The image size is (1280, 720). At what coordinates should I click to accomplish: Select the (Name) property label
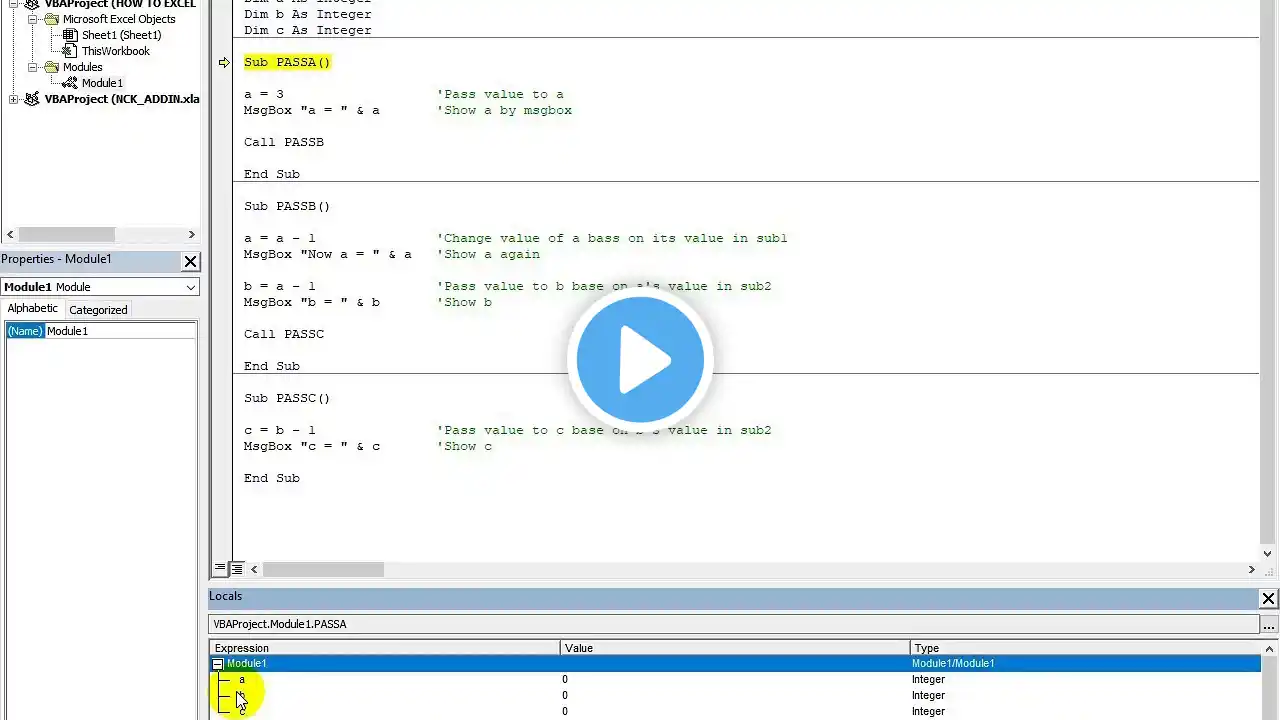click(25, 331)
